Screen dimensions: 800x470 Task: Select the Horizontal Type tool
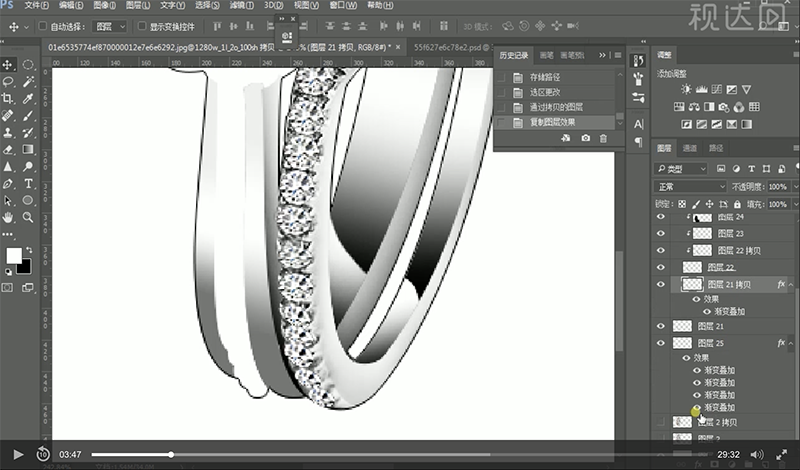[x=28, y=184]
